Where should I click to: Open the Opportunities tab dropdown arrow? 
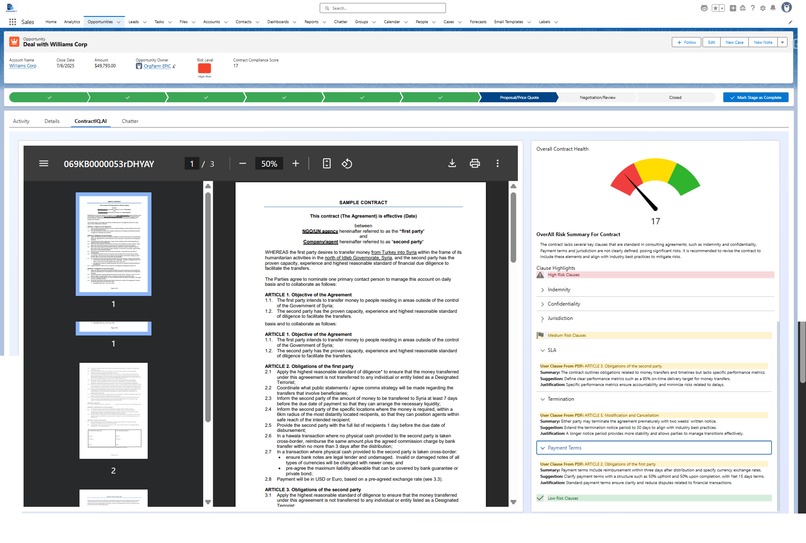pos(119,22)
